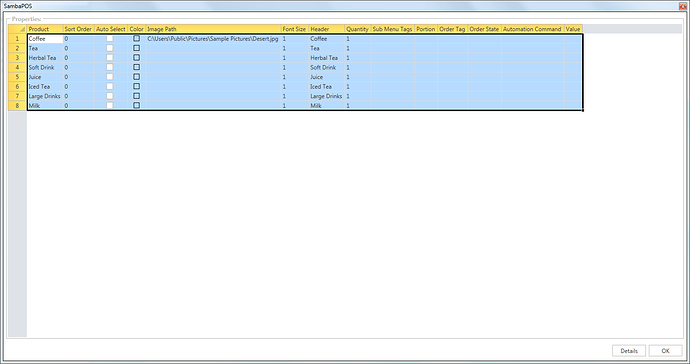Select the Soft Drink product cell
This screenshot has width=690, height=364.
tap(45, 67)
